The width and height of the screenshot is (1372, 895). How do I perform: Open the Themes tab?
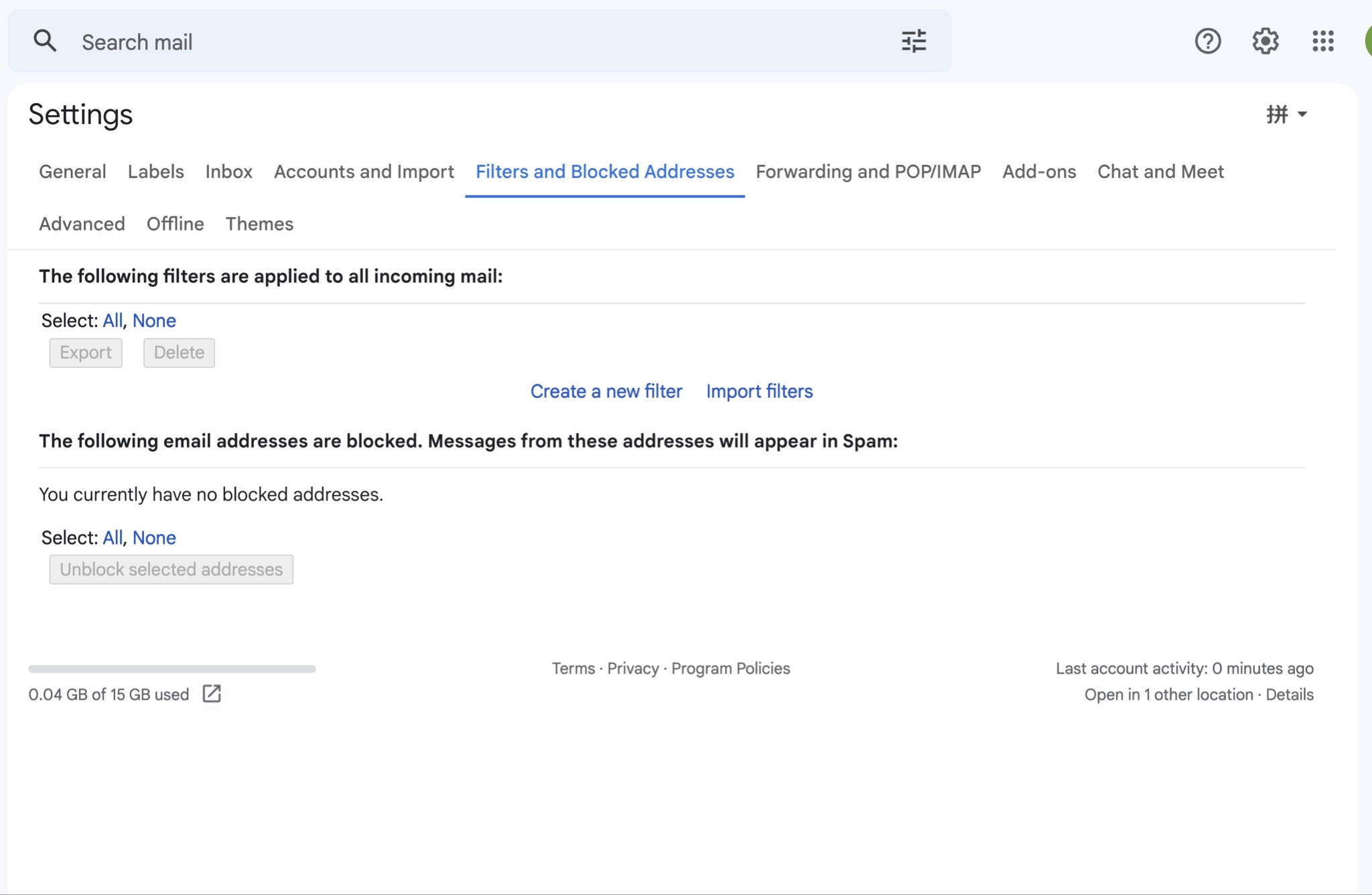(x=259, y=224)
